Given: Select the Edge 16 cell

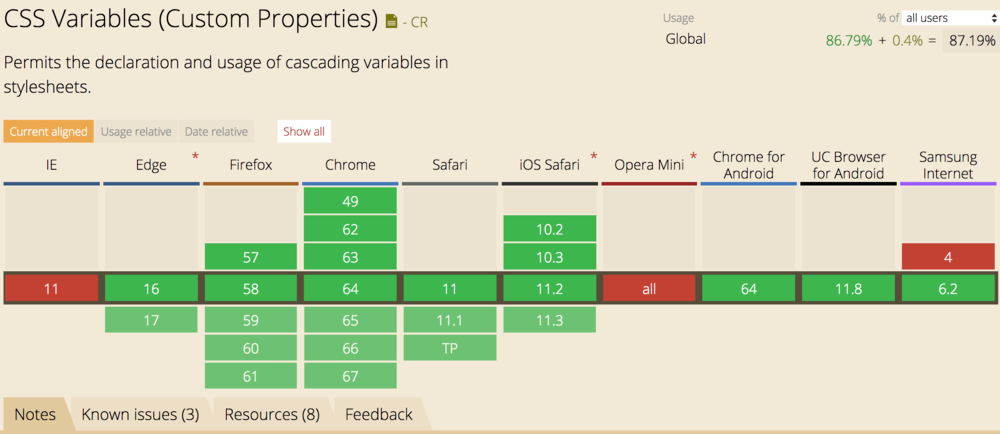Looking at the screenshot, I should 151,289.
